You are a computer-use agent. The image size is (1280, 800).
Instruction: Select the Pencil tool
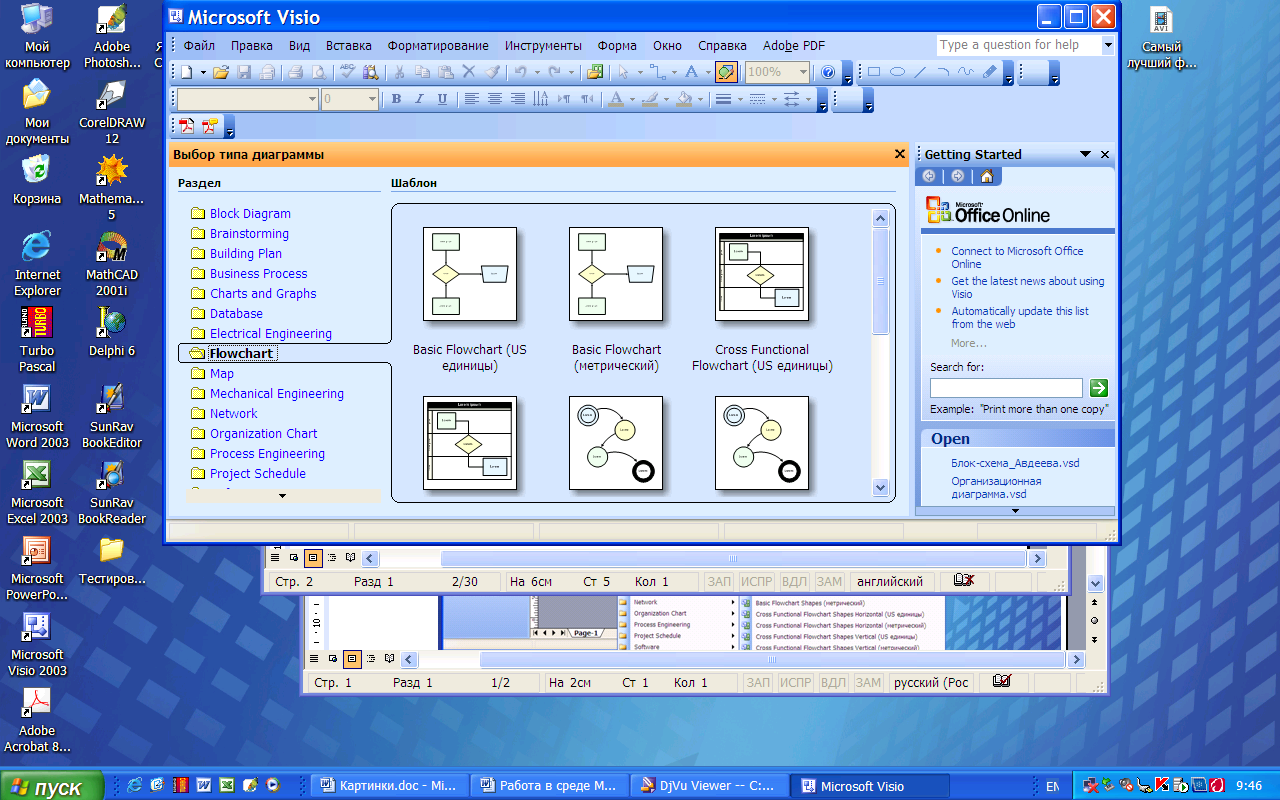click(989, 72)
